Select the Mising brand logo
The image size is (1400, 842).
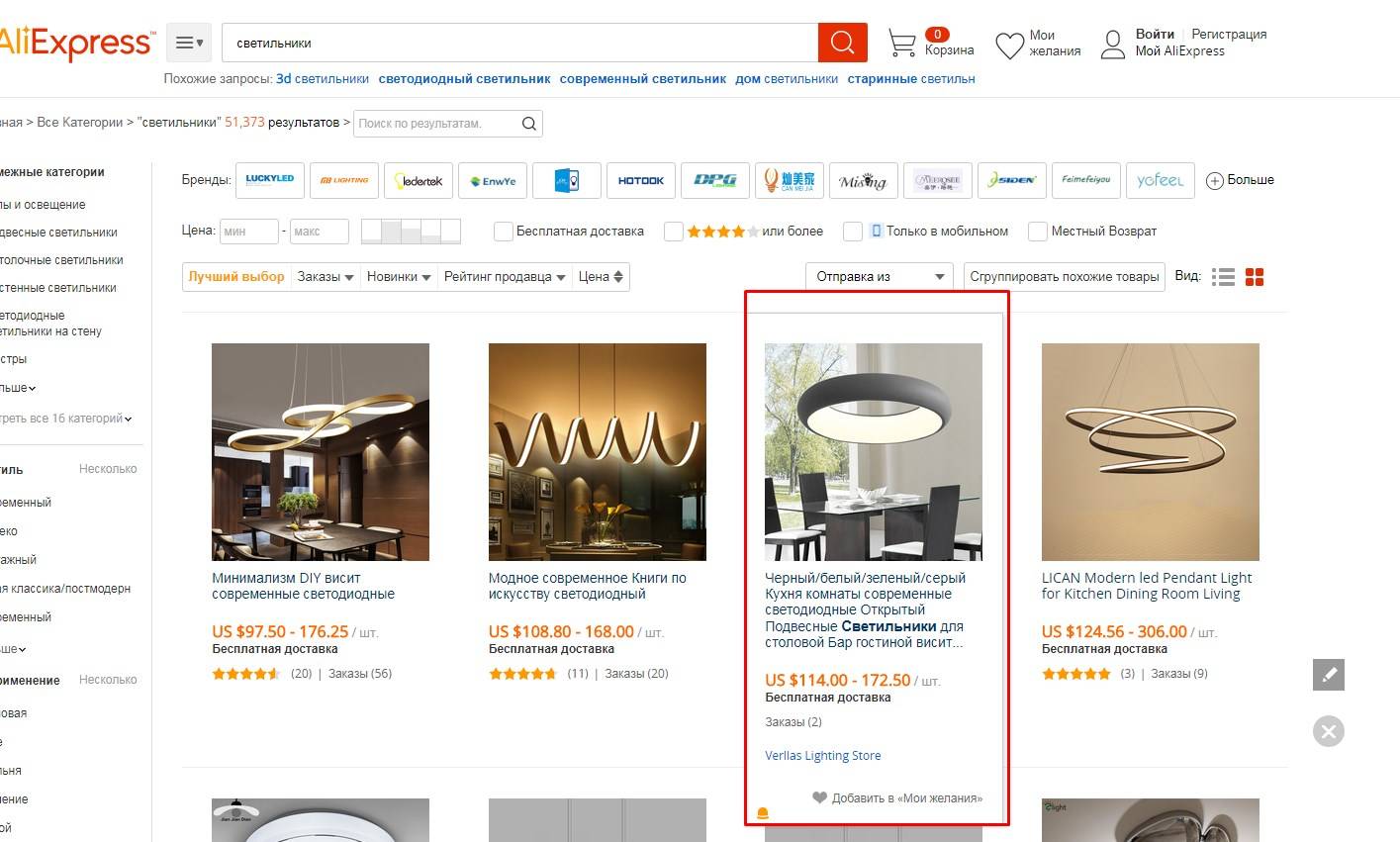(864, 180)
